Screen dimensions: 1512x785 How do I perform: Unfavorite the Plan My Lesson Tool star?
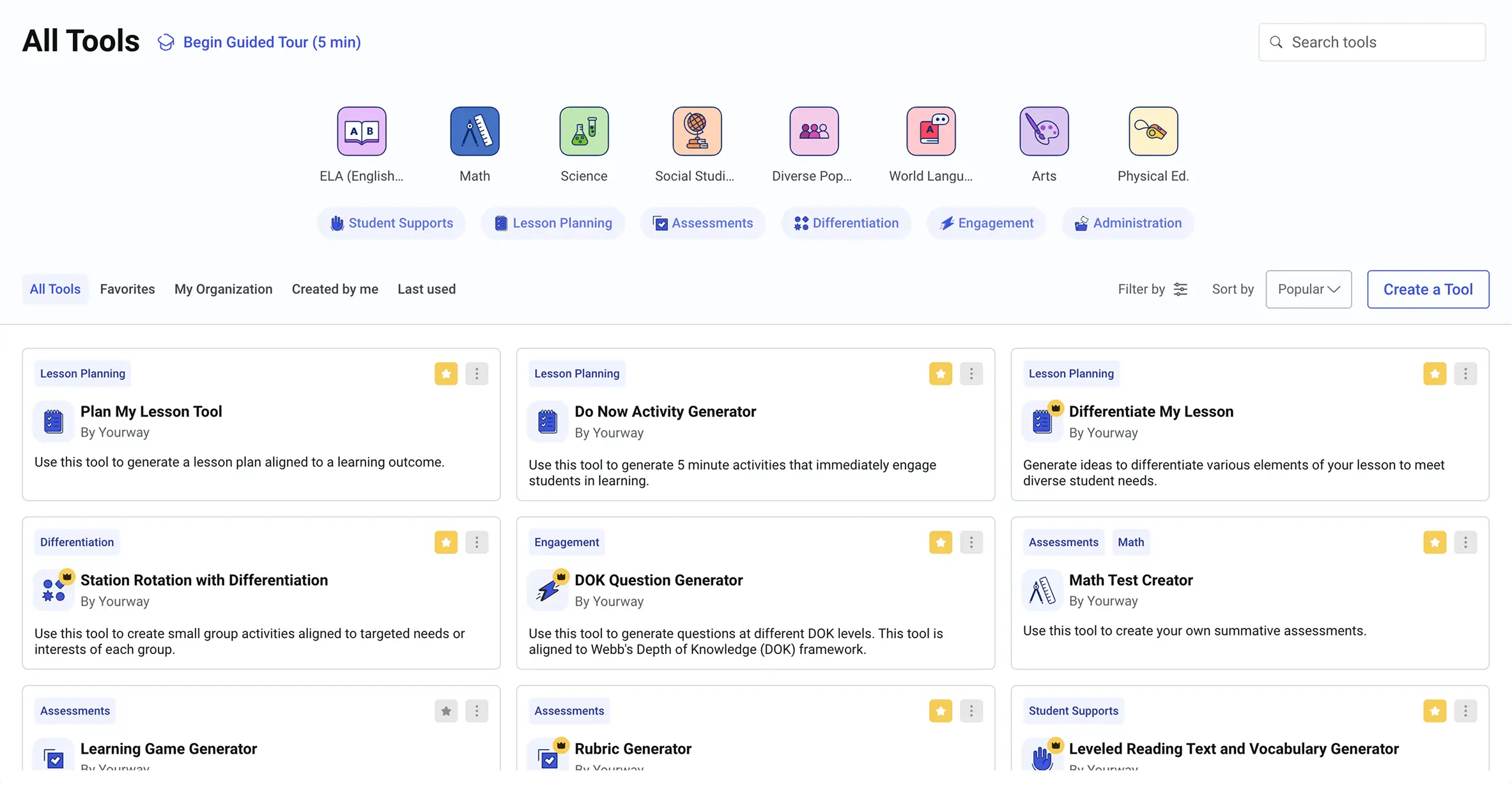446,374
